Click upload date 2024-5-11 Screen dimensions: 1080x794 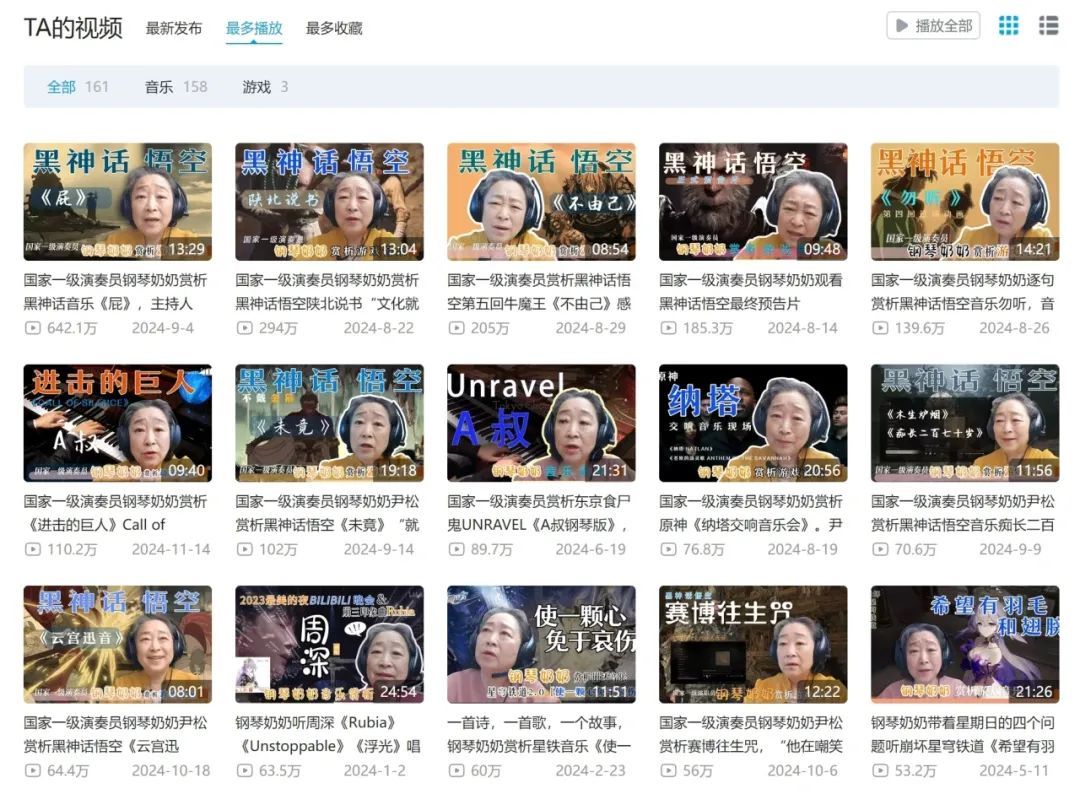(x=1014, y=771)
